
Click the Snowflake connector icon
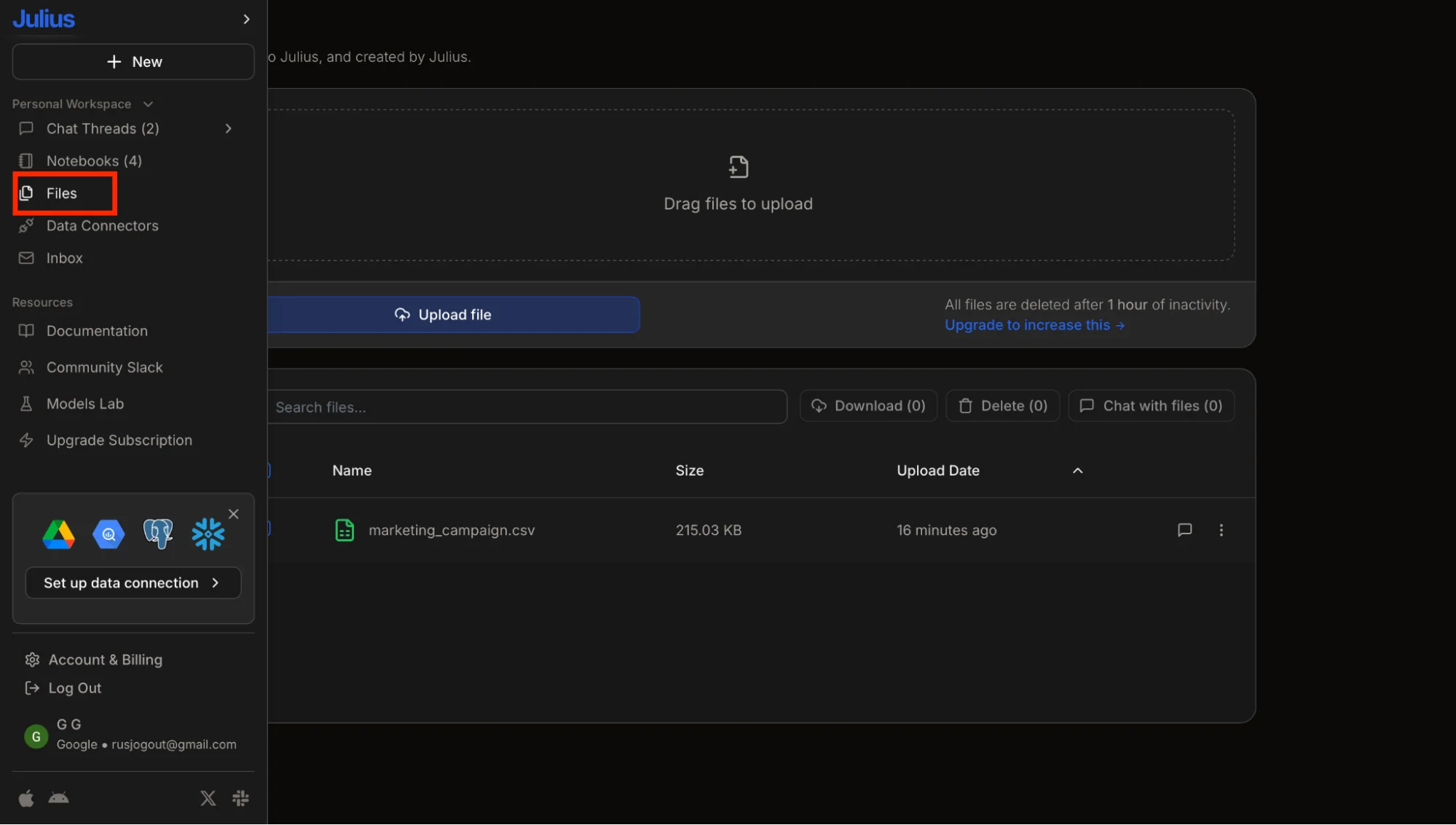[208, 535]
